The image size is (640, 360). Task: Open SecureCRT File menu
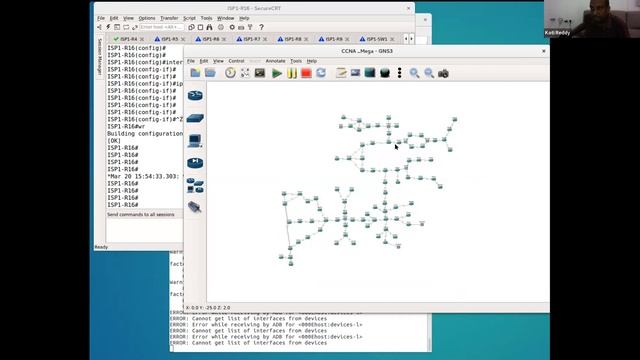pos(101,18)
